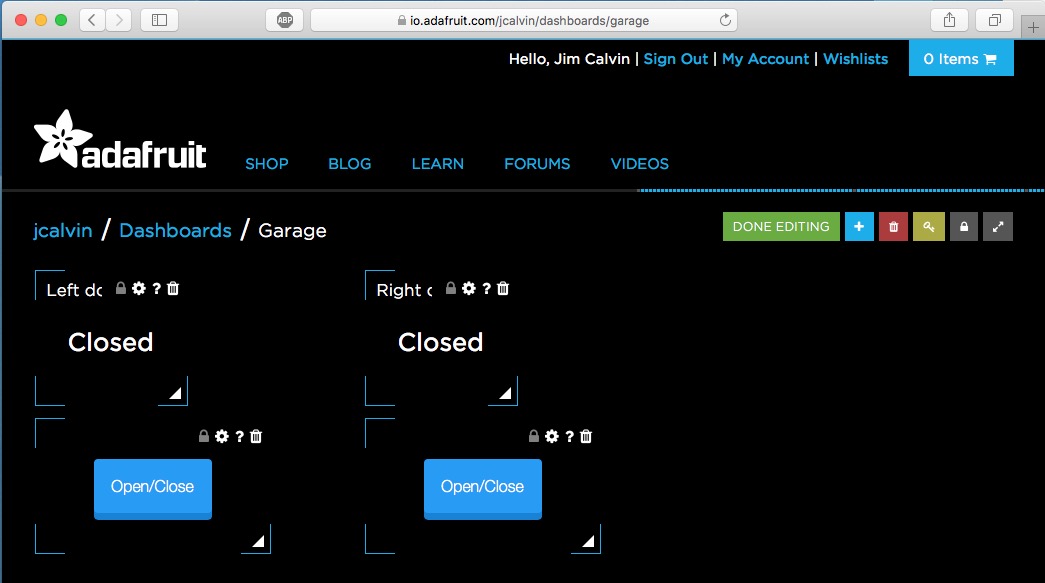Open the SHOP navigation menu
Screen dimensions: 1045x583
267,164
